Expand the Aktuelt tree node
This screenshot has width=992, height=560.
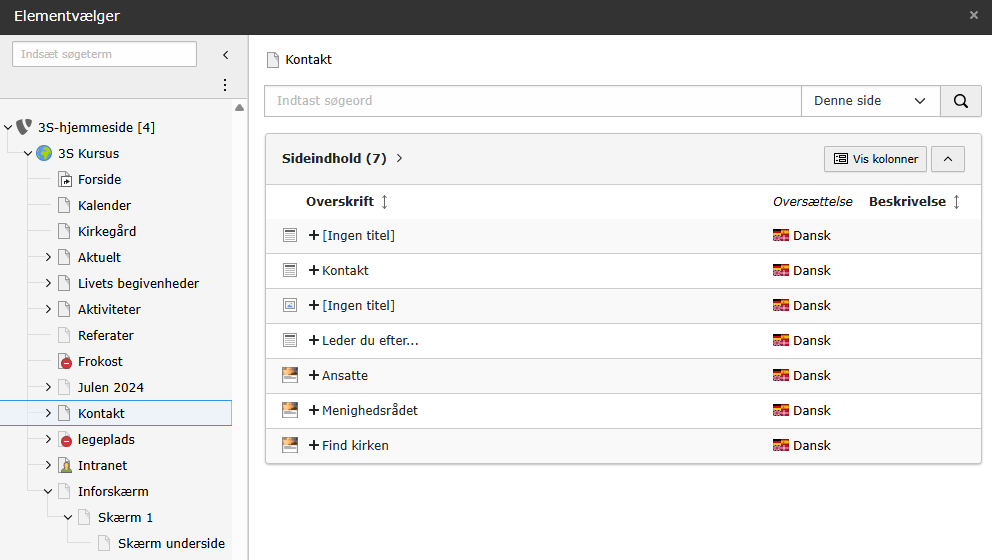[48, 257]
